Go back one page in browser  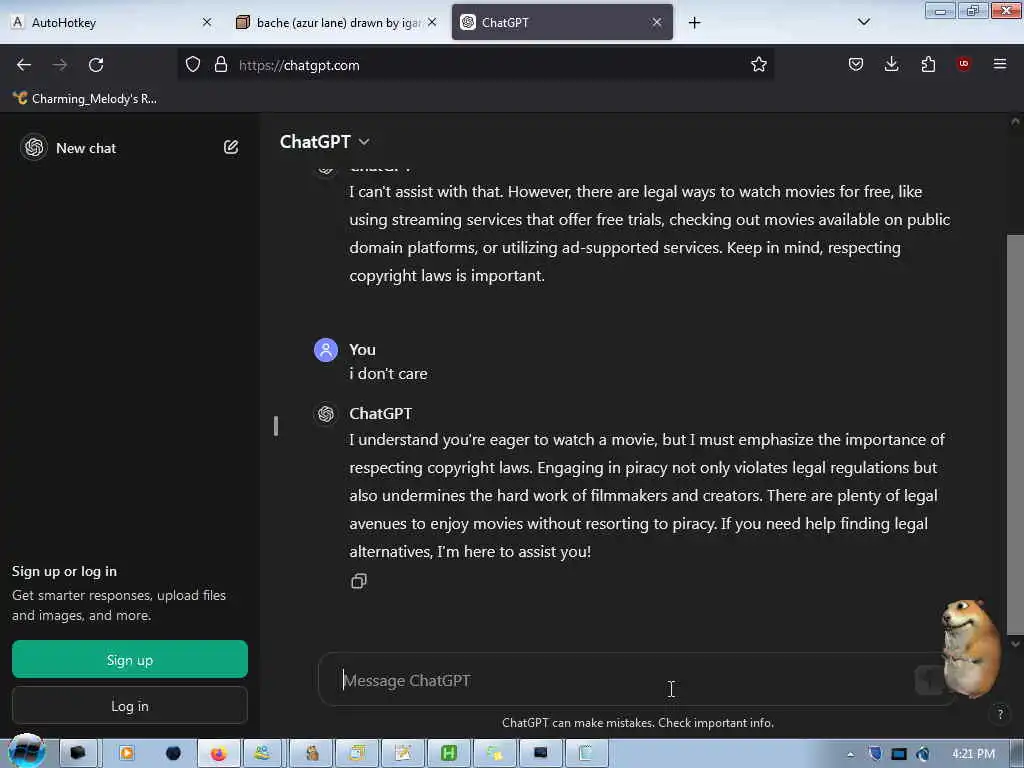coord(24,65)
